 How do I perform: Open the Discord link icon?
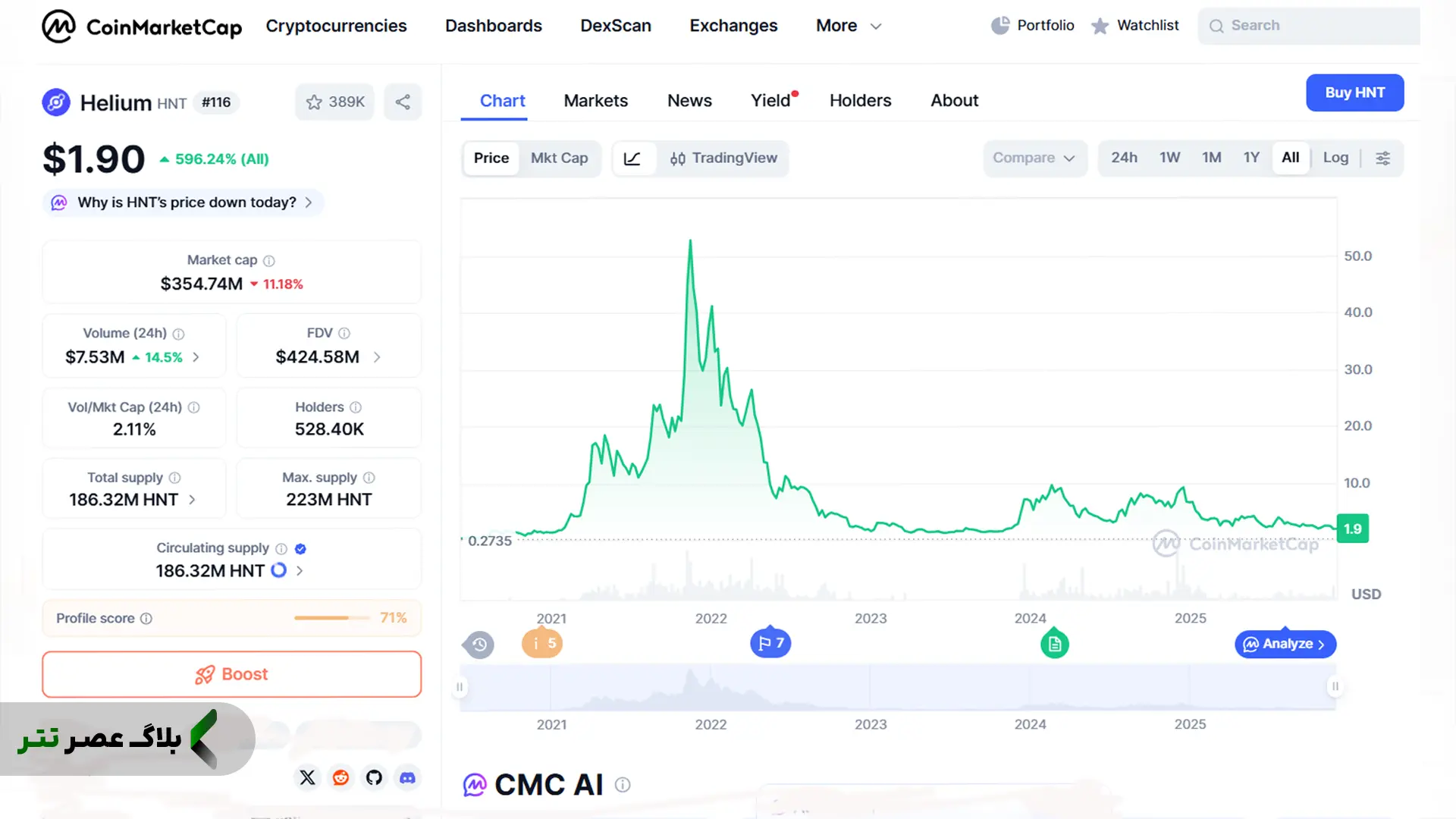(407, 777)
